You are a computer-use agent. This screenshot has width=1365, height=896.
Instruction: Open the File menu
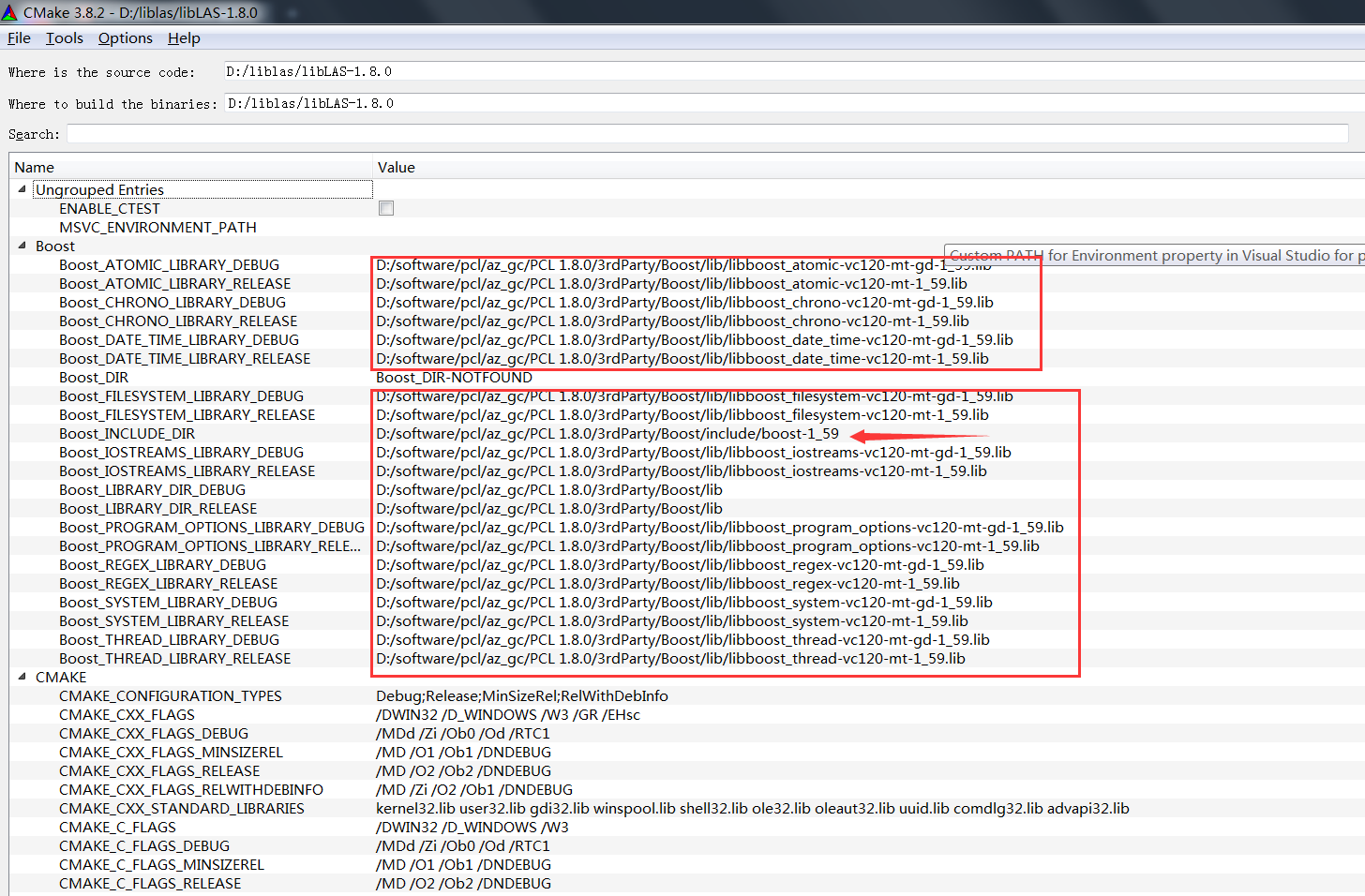pos(19,38)
